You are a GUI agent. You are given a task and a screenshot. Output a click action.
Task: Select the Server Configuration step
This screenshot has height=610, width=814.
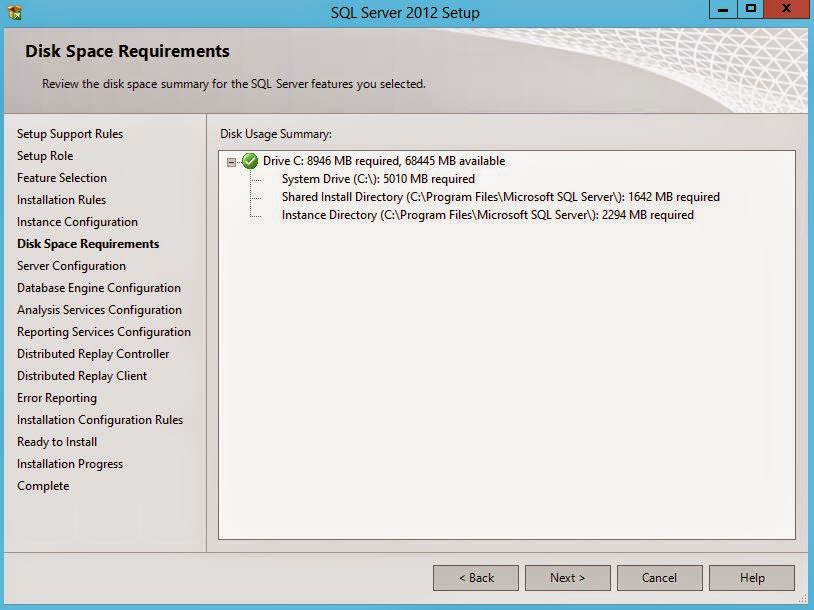[71, 266]
